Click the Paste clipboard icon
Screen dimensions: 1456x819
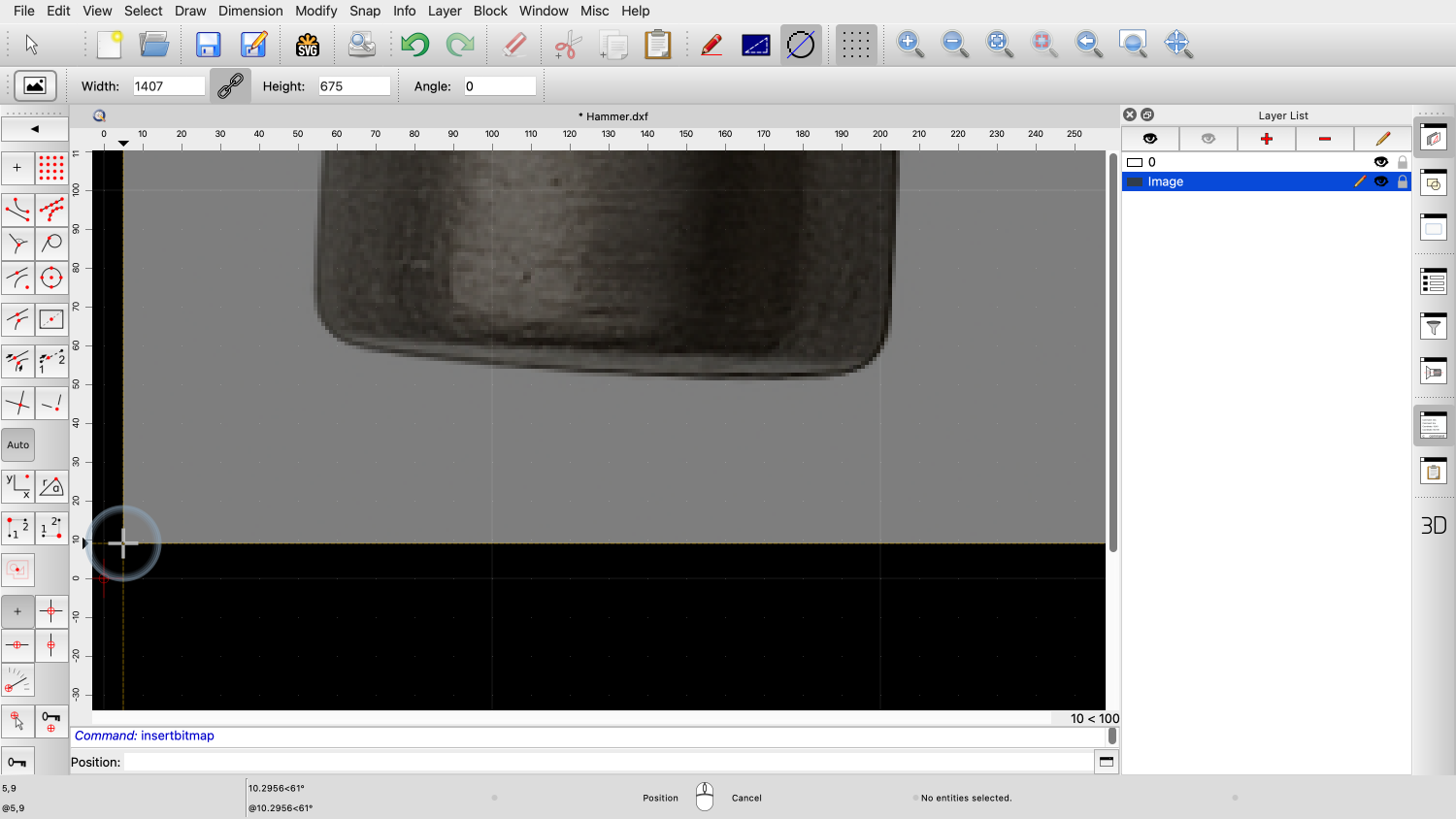click(658, 45)
